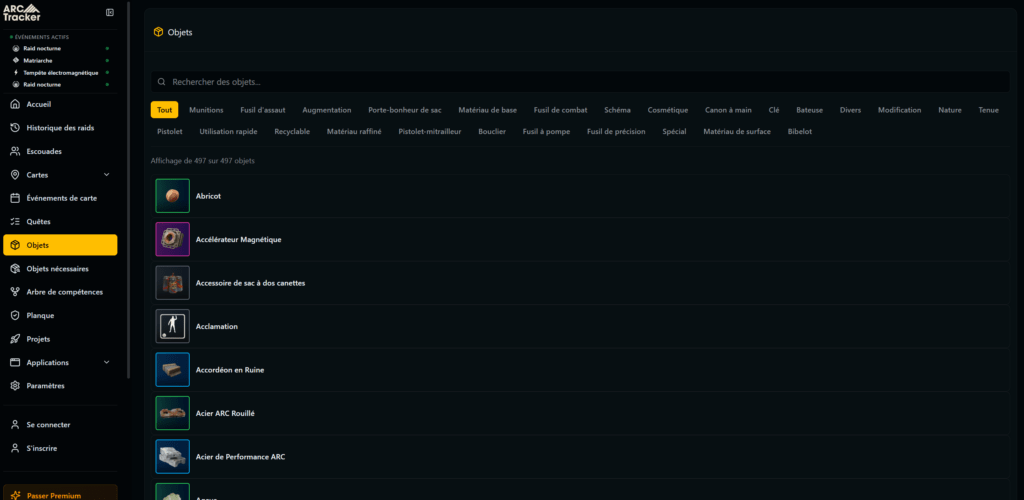Filter items by Modification
The image size is (1024, 500).
tap(900, 110)
